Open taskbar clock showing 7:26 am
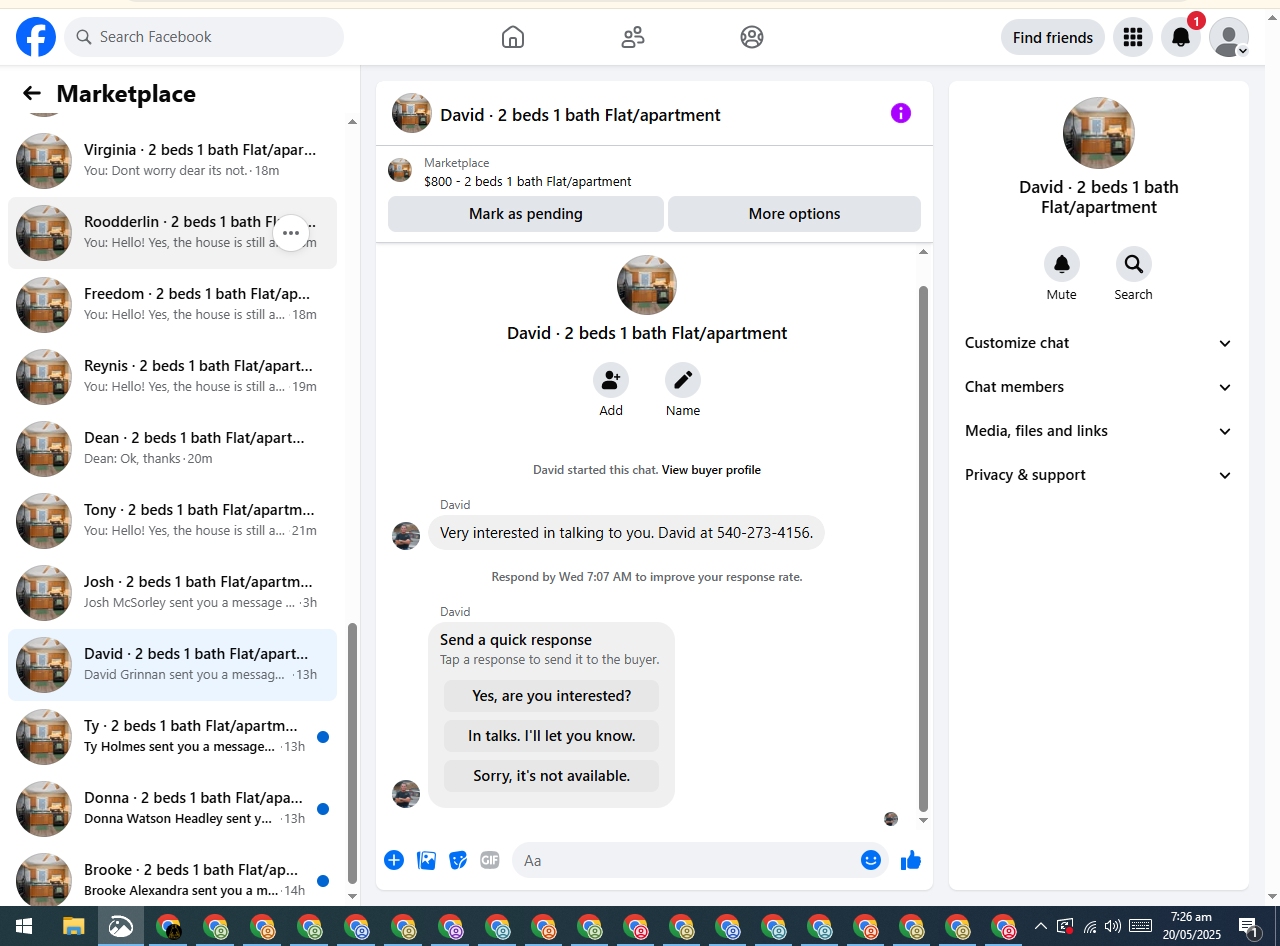The height and width of the screenshot is (946, 1280). (x=1191, y=926)
